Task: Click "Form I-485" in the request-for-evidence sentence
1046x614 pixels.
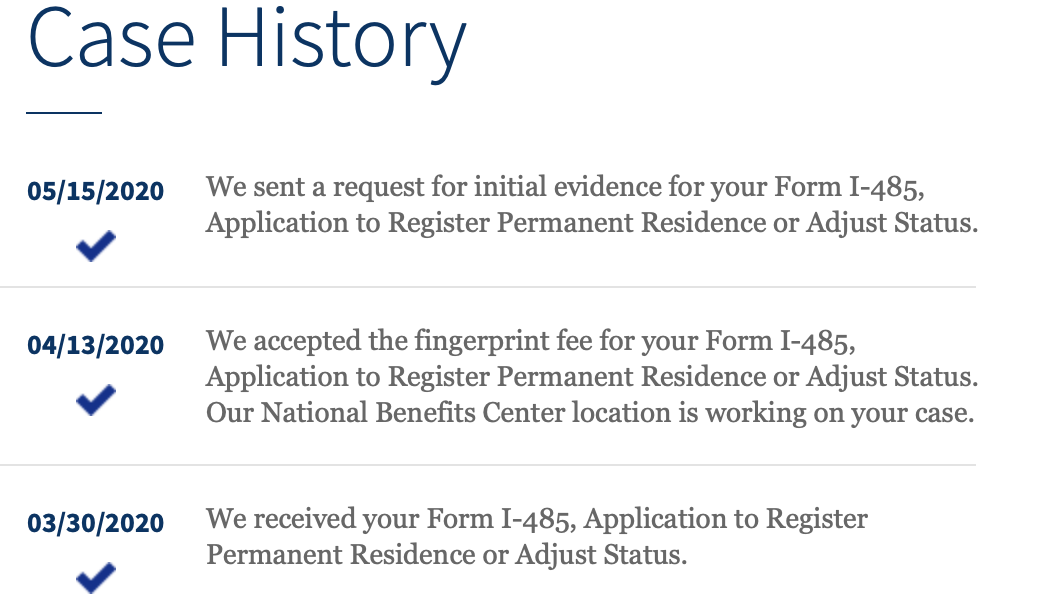Action: click(849, 188)
